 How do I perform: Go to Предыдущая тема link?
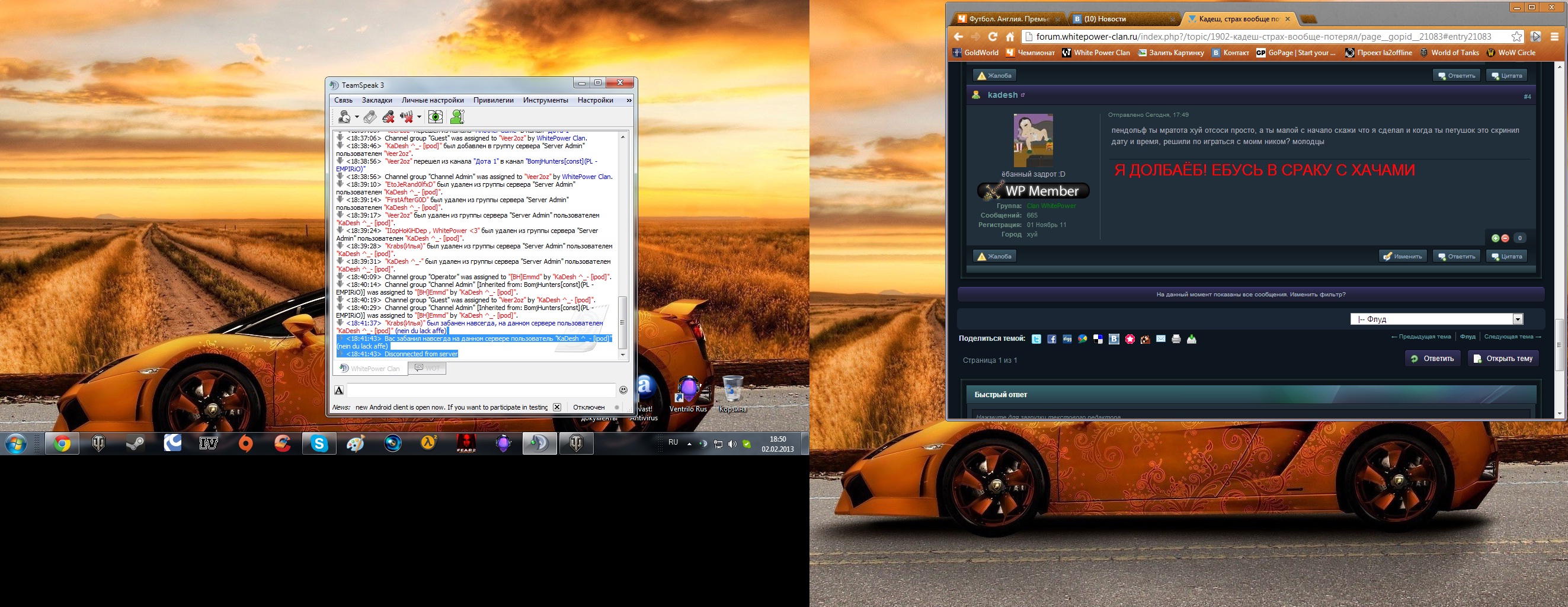click(x=1421, y=337)
